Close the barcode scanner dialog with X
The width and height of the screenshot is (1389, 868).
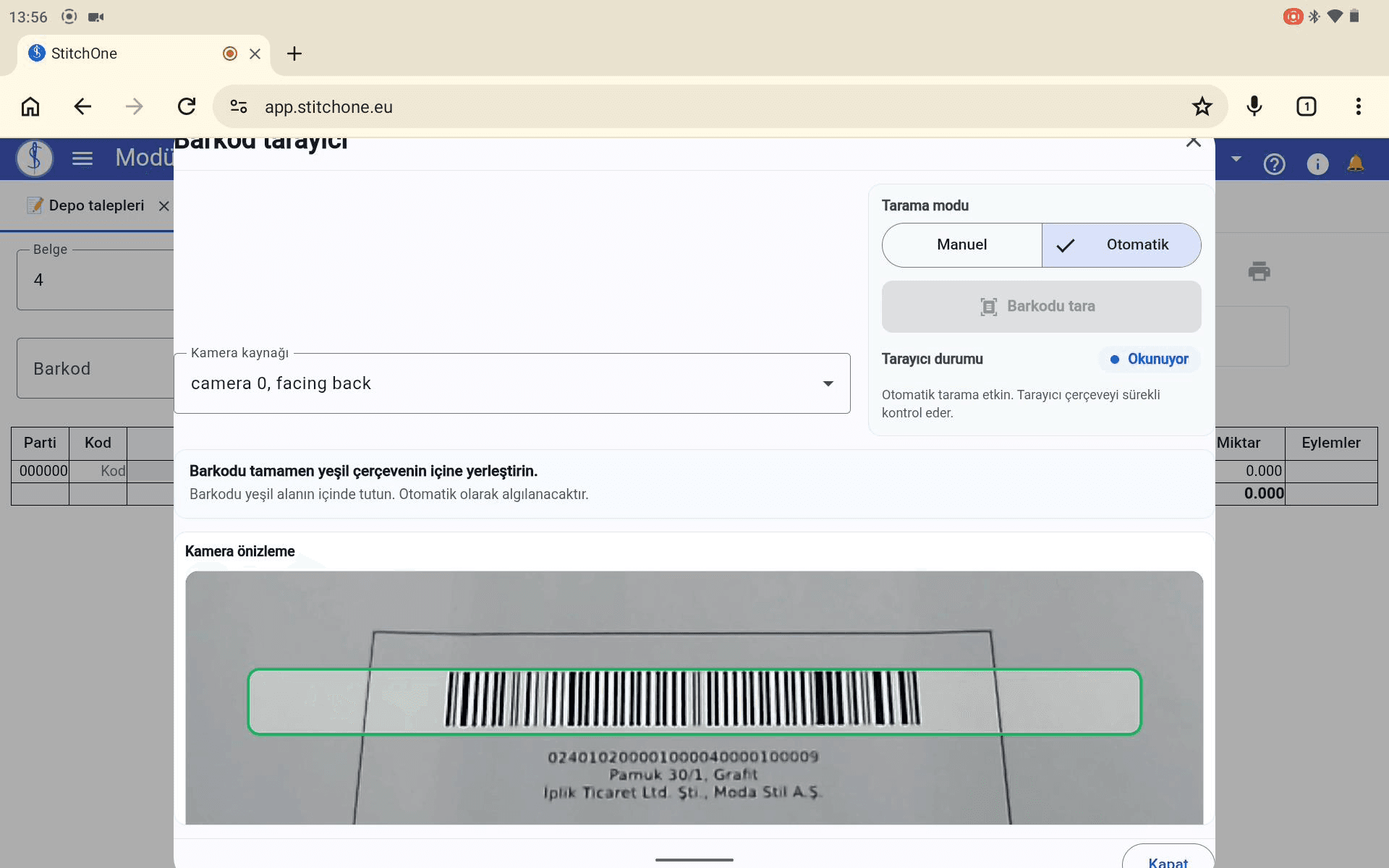coord(1194,142)
